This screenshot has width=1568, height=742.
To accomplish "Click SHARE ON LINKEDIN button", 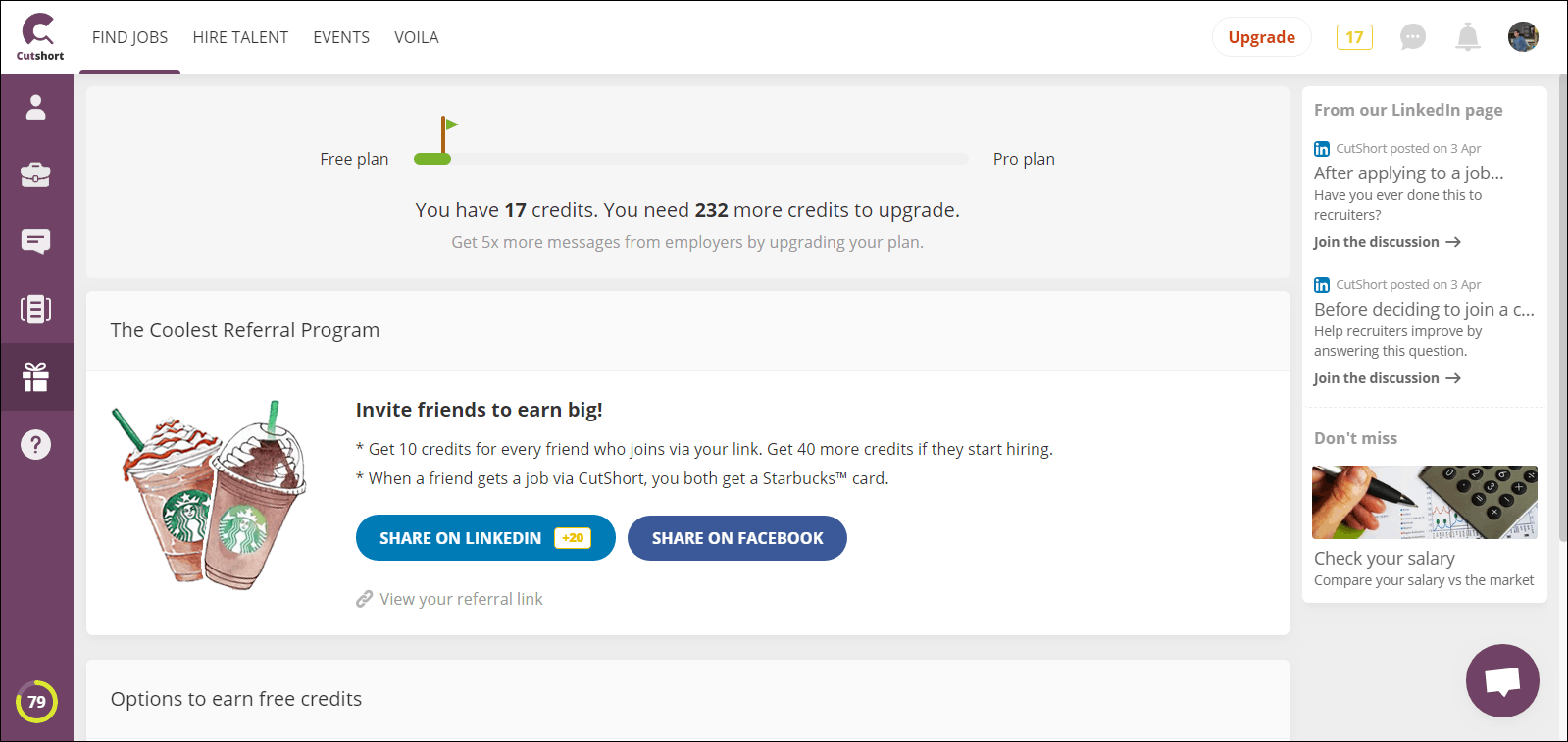I will click(485, 538).
